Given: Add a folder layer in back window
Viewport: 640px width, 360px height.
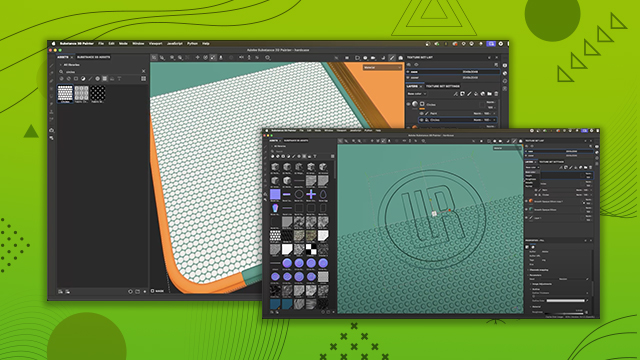Looking at the screenshot, I should point(489,93).
